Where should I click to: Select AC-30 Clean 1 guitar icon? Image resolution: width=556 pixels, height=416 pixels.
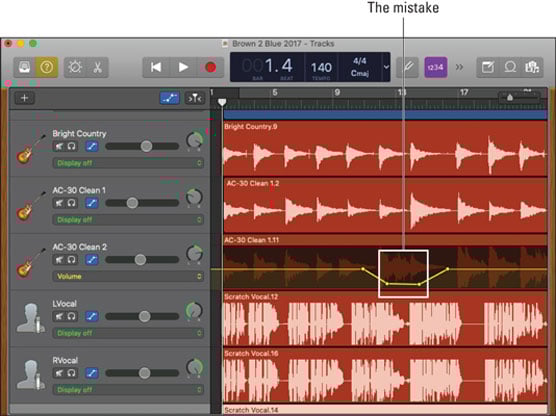pos(30,206)
